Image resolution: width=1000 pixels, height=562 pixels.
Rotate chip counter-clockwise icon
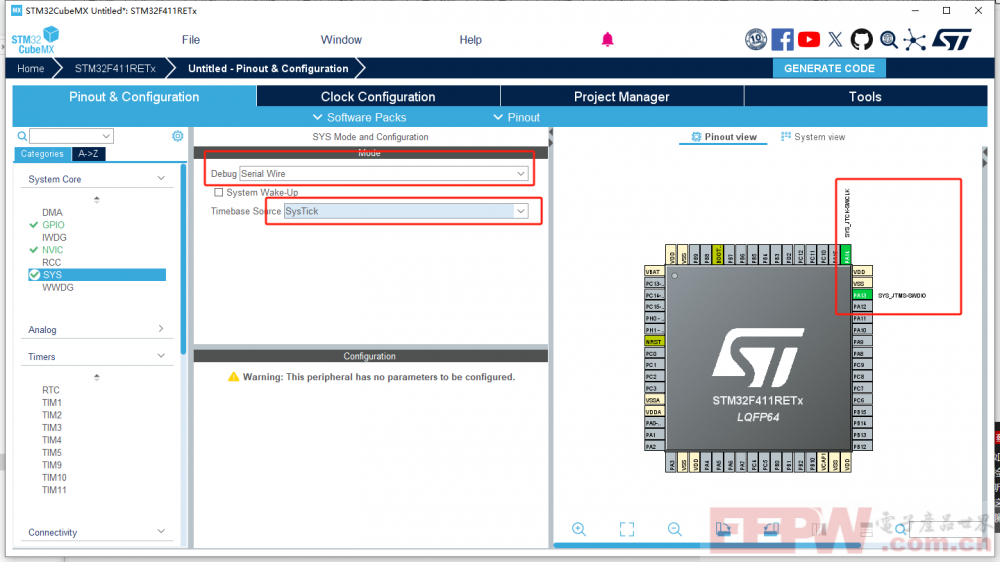(x=771, y=529)
